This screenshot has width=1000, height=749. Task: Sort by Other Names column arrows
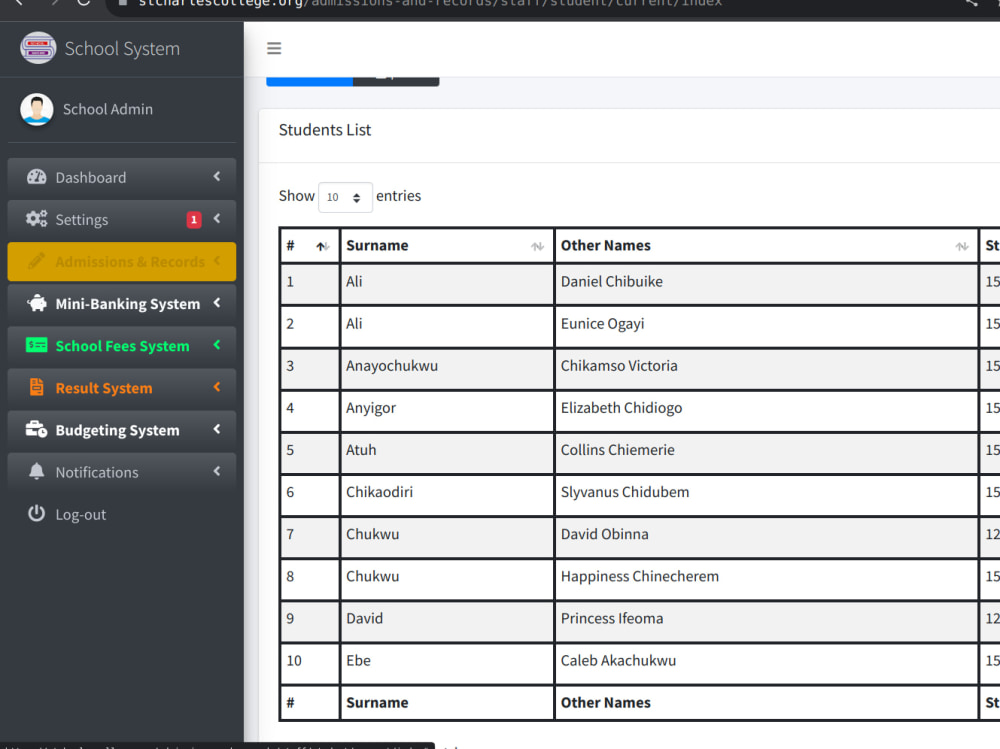point(962,246)
